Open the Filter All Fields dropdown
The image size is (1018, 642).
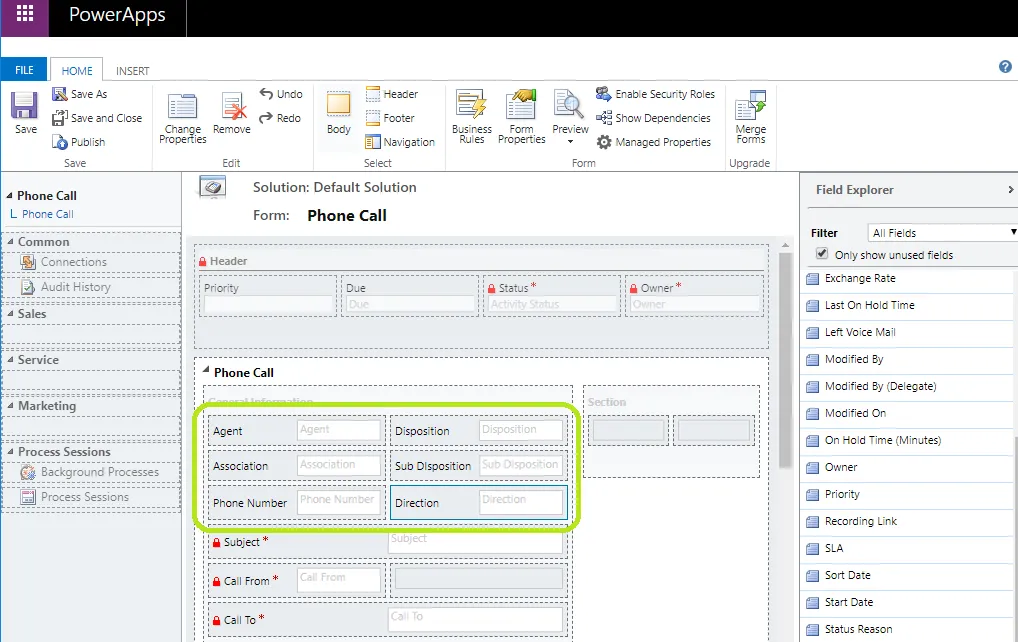(x=943, y=232)
